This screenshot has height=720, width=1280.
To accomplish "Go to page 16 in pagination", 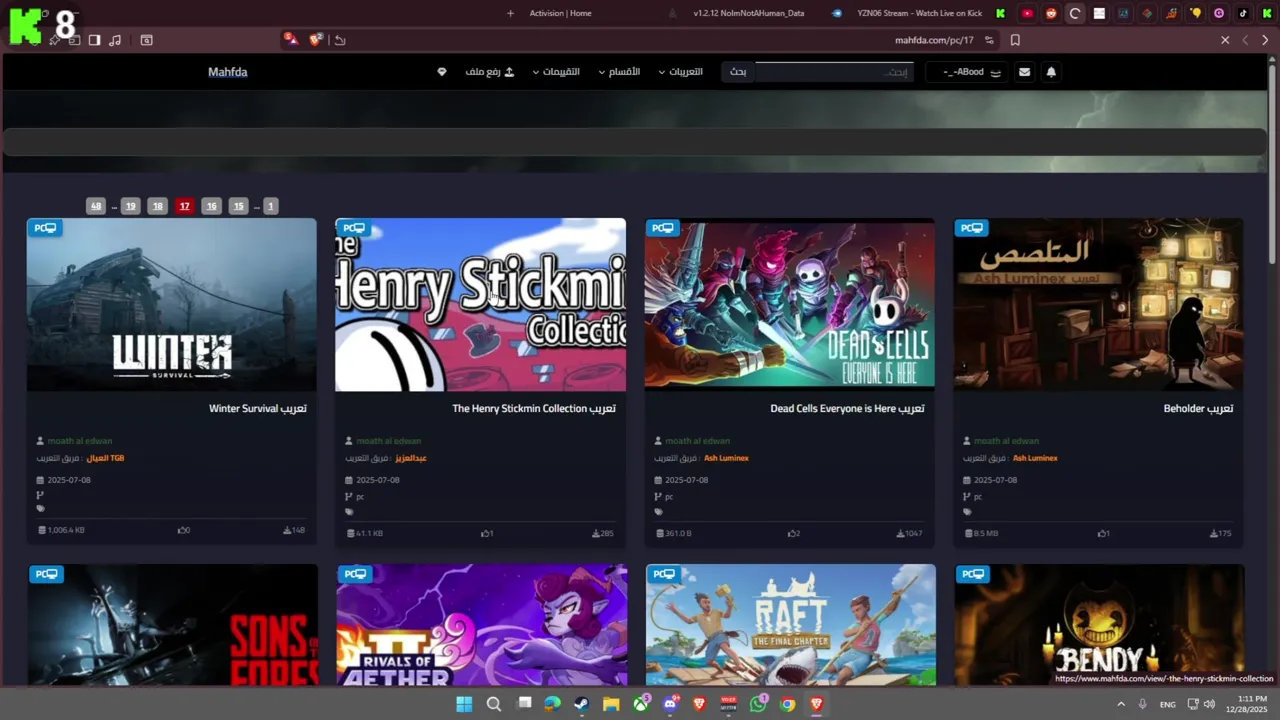I will coord(211,206).
